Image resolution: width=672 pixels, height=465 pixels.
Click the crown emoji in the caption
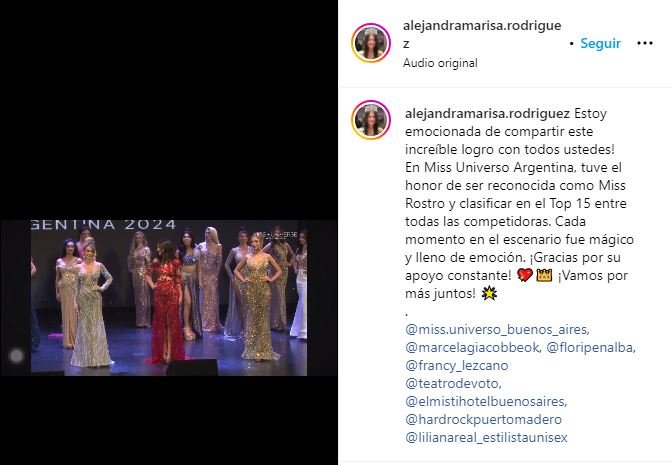(x=544, y=275)
